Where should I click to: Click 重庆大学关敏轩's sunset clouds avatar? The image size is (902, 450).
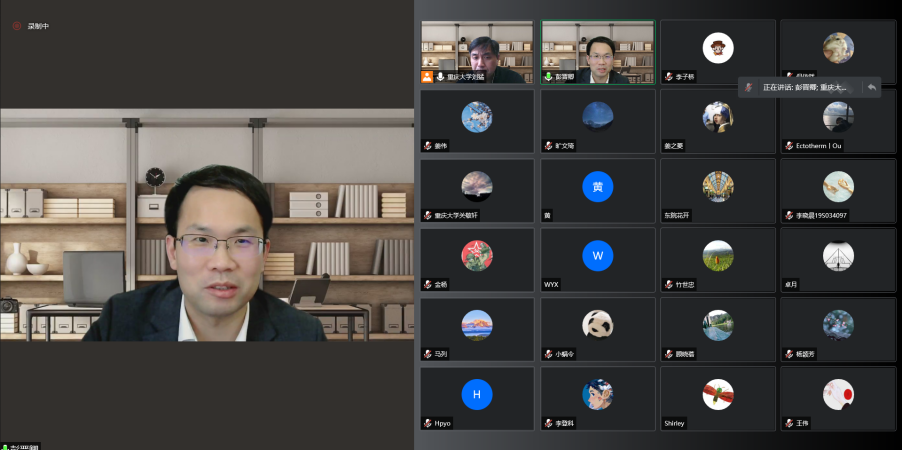[x=477, y=186]
